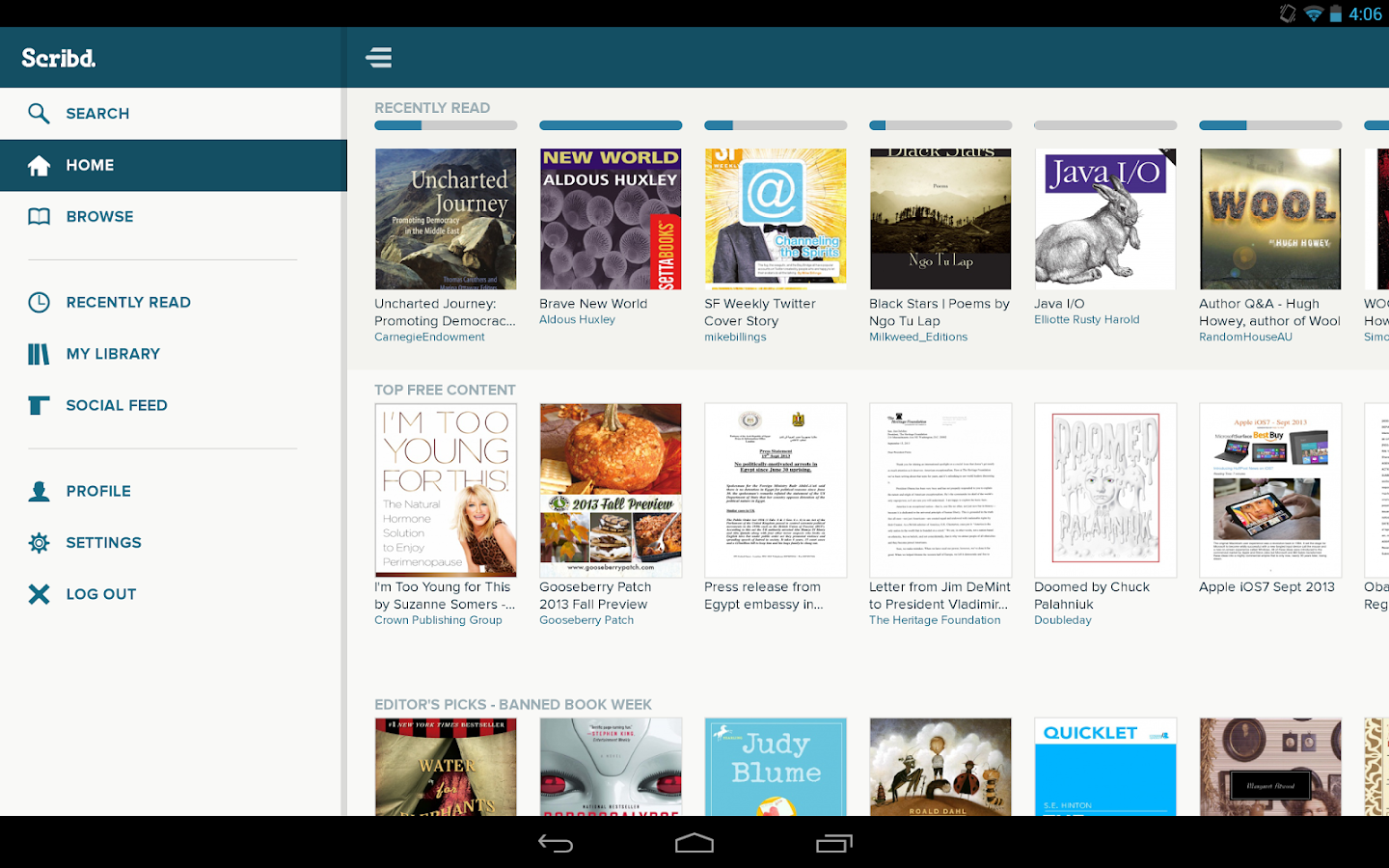Open Doubleday publisher link
This screenshot has height=868, width=1389.
(x=1063, y=621)
